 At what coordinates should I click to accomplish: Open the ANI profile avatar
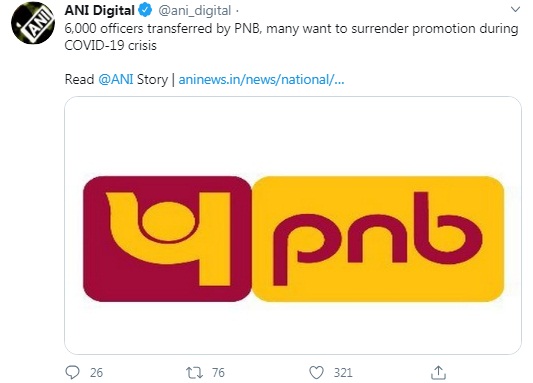33,22
